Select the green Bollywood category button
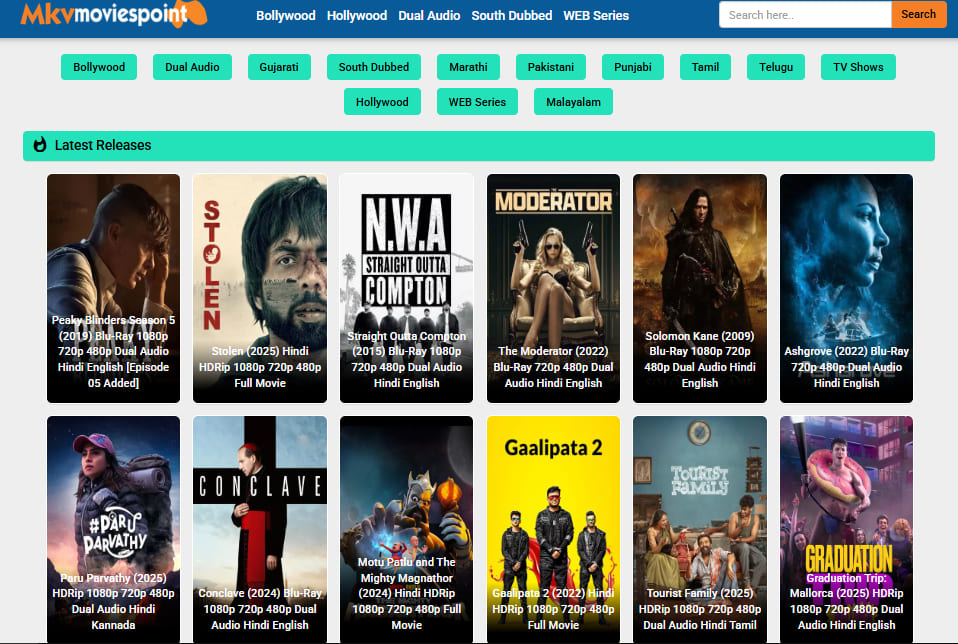Viewport: 958px width, 644px height. coord(99,67)
